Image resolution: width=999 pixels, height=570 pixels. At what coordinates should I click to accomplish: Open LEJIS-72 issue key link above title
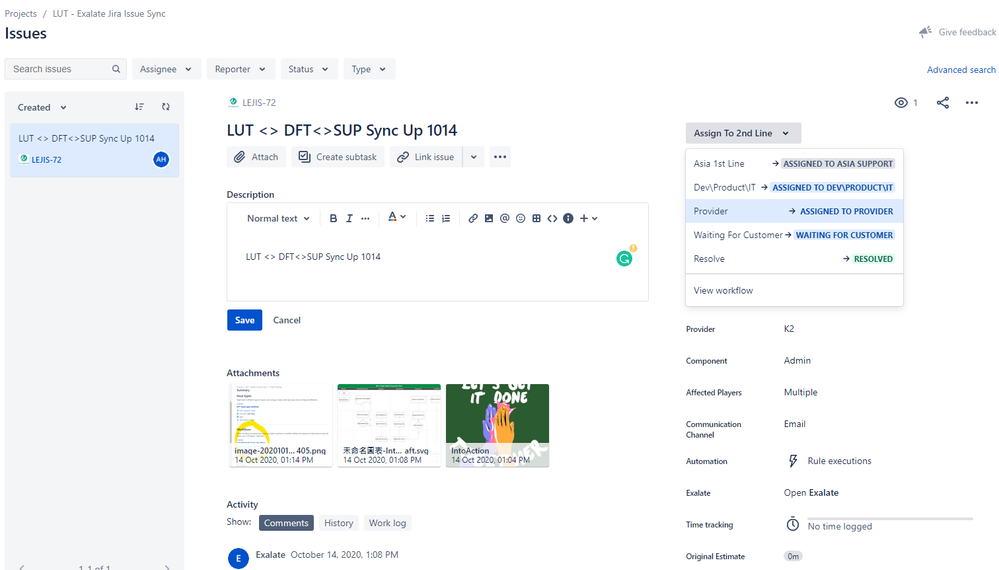point(259,103)
